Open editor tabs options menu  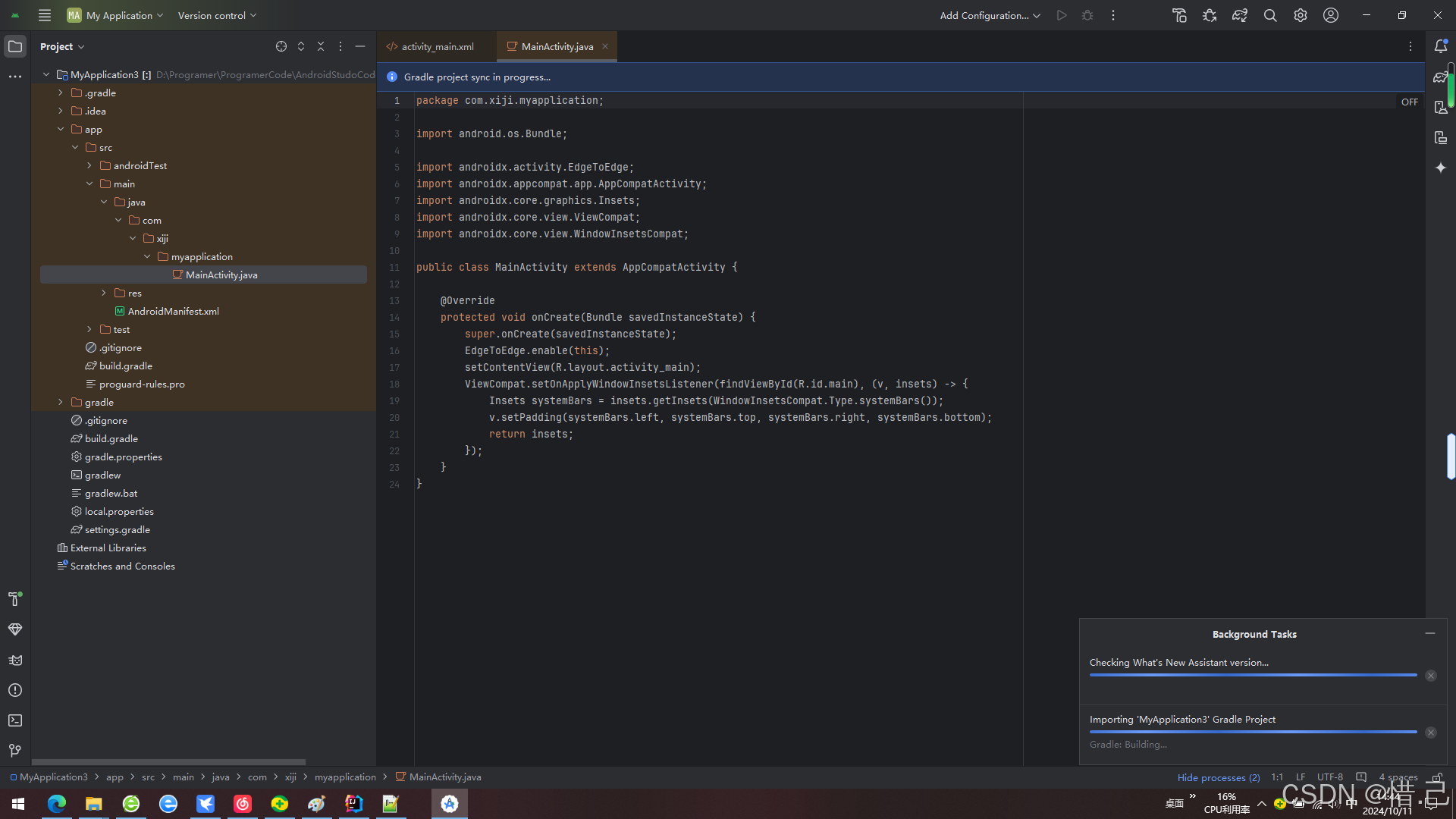[x=1410, y=46]
